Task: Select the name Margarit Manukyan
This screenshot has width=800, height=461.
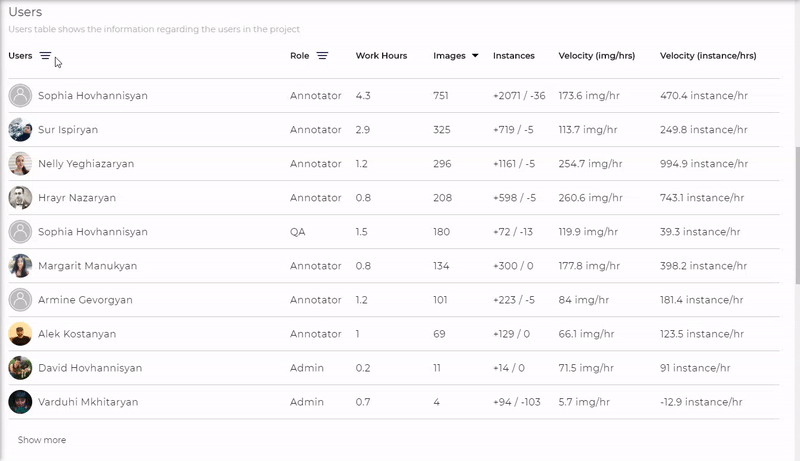Action: pyautogui.click(x=87, y=266)
